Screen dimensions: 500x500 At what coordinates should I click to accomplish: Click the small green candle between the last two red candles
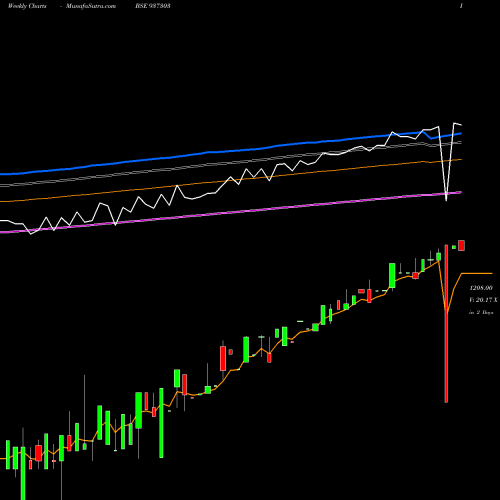click(x=454, y=247)
